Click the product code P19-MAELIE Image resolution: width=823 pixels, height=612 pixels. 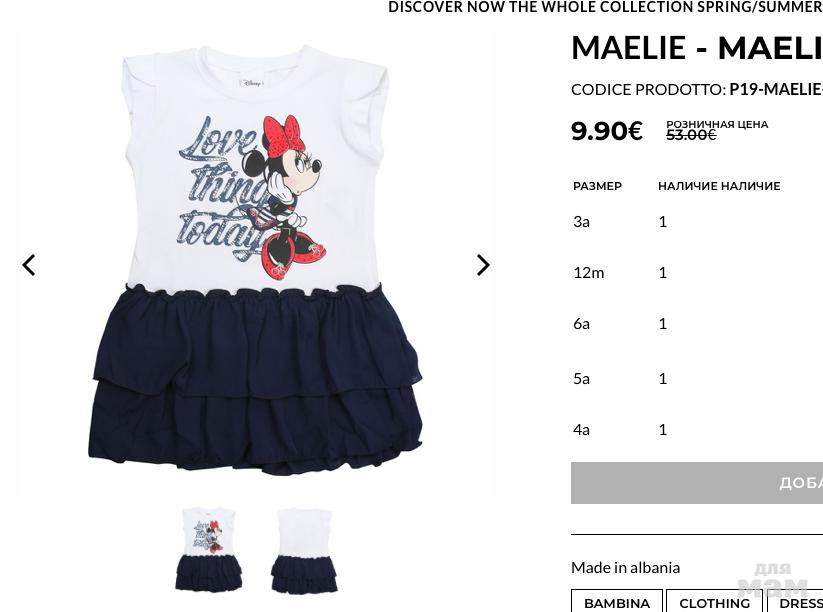[776, 89]
